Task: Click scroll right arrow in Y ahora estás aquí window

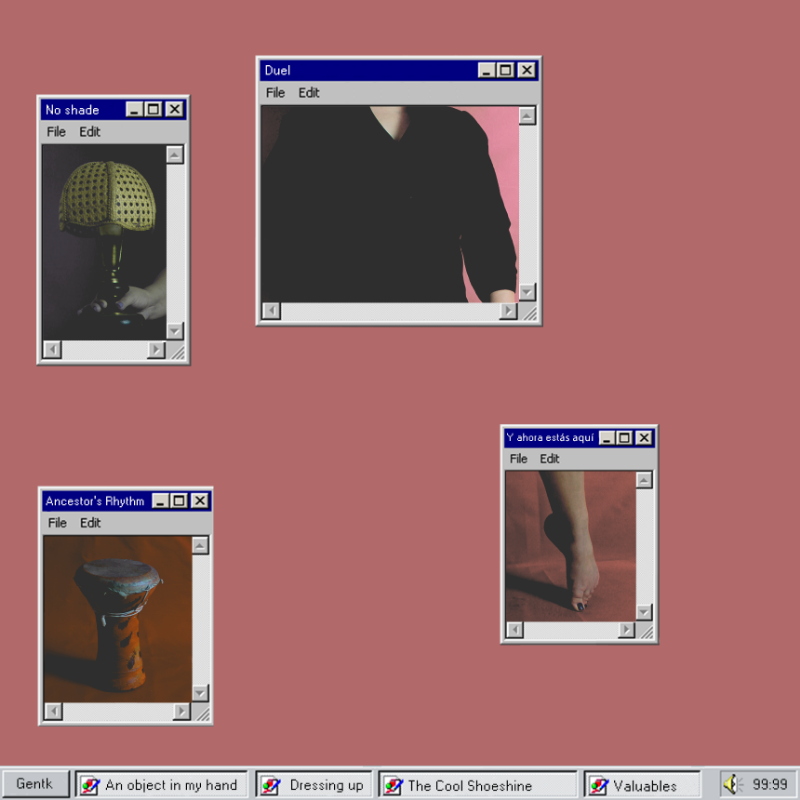Action: point(626,630)
